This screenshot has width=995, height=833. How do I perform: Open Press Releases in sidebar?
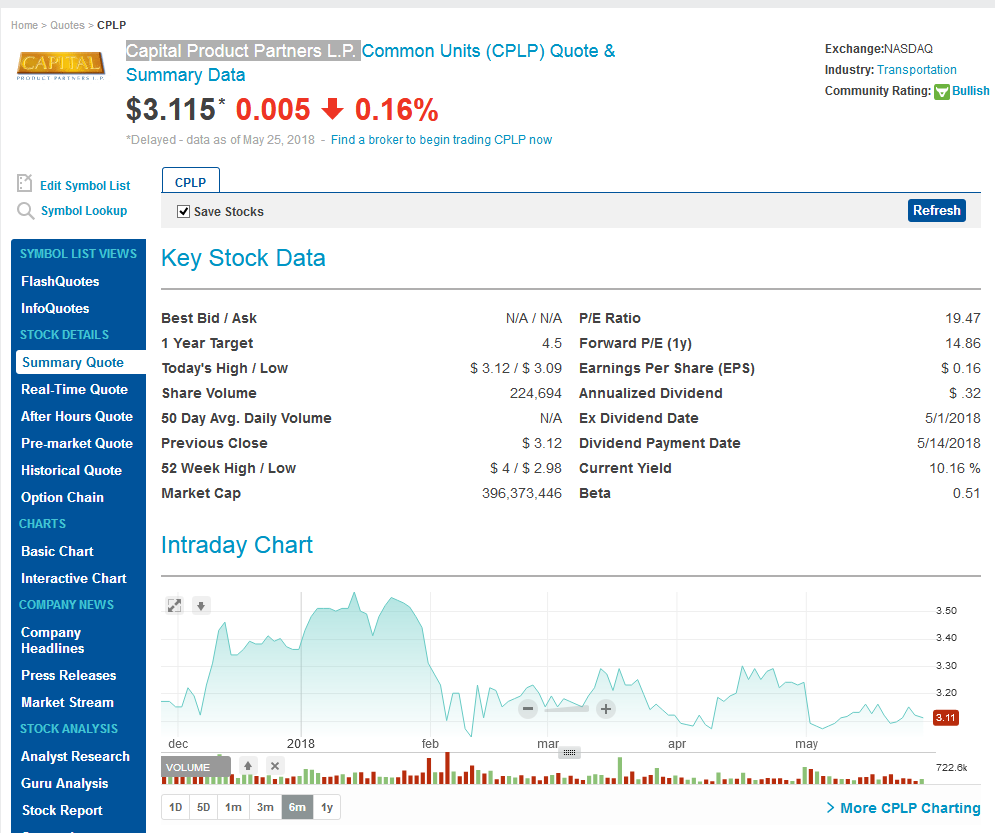69,675
